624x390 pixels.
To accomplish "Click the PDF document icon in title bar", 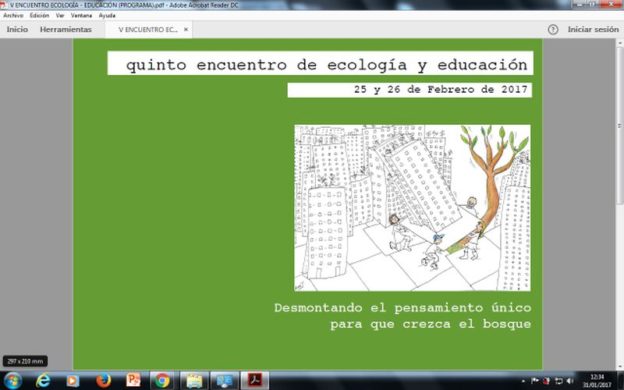I will [4, 5].
